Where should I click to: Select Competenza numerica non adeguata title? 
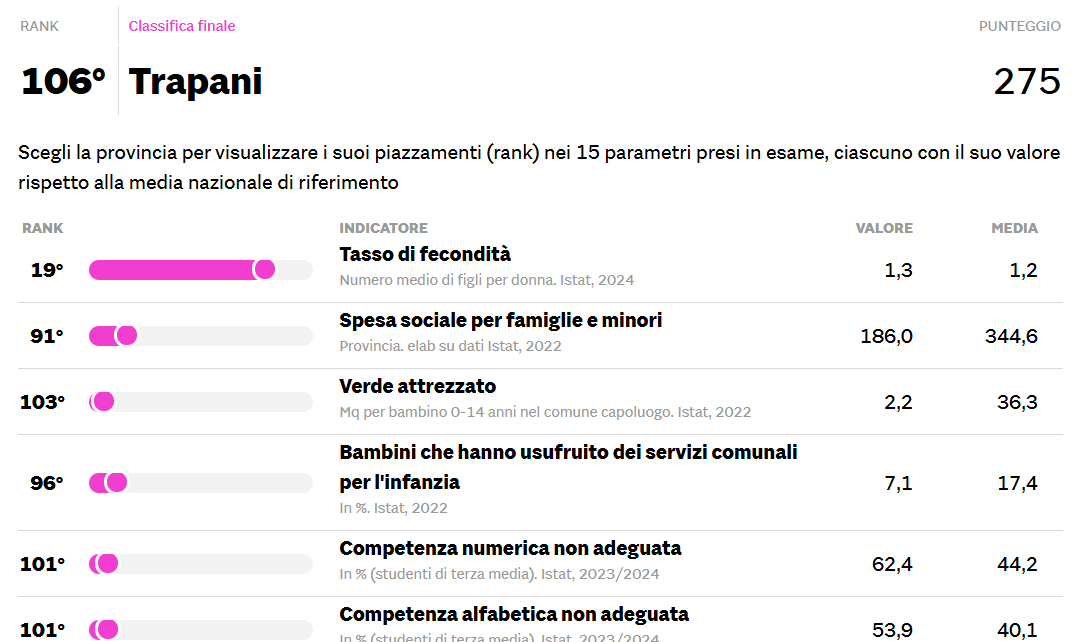[x=510, y=548]
